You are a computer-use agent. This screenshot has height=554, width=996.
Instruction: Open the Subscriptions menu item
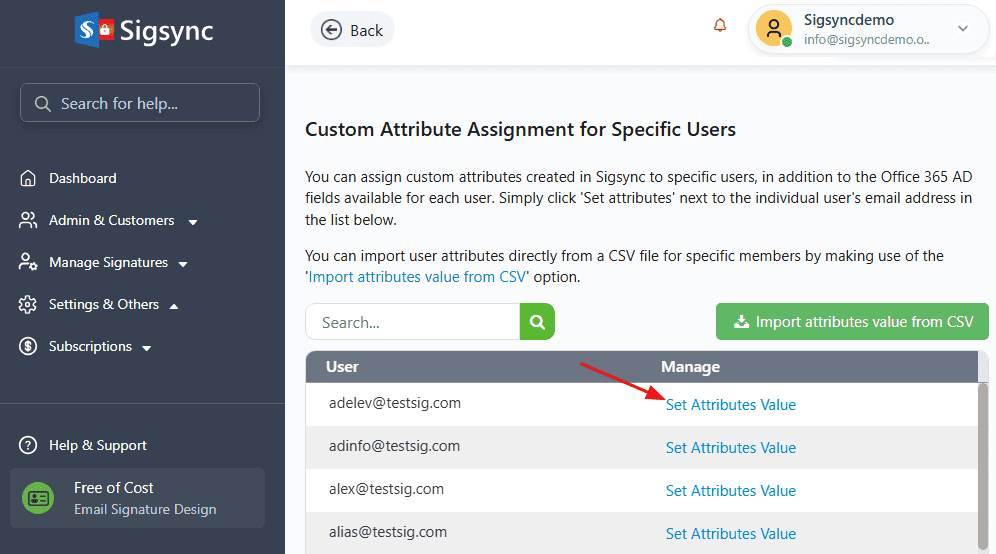(90, 346)
